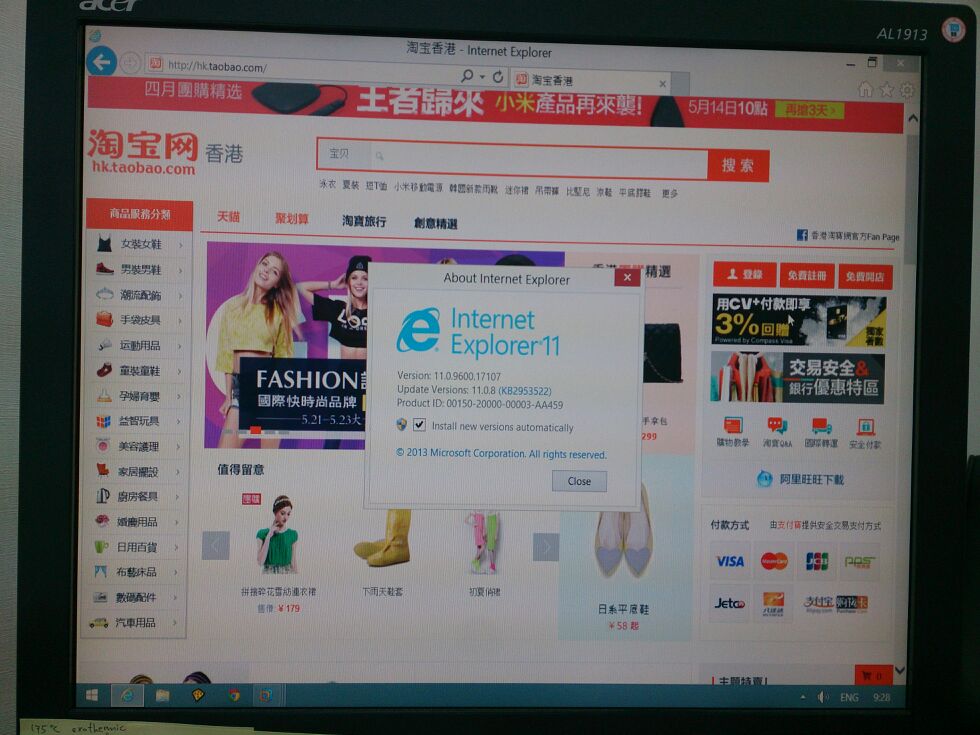Click the search magnifier in the address bar
Screen dimensions: 980x735
coord(467,76)
